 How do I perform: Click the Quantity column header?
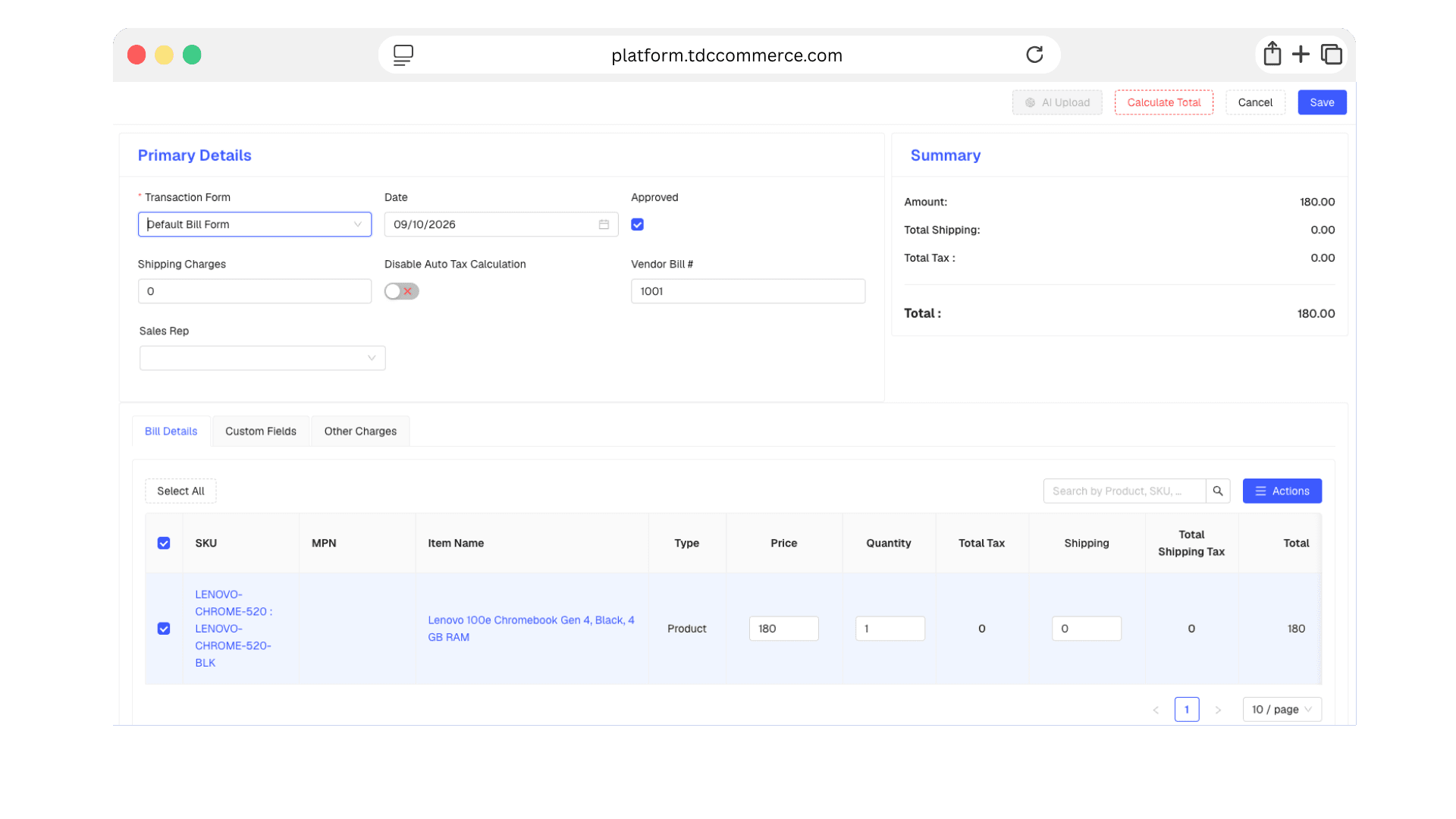(x=889, y=543)
